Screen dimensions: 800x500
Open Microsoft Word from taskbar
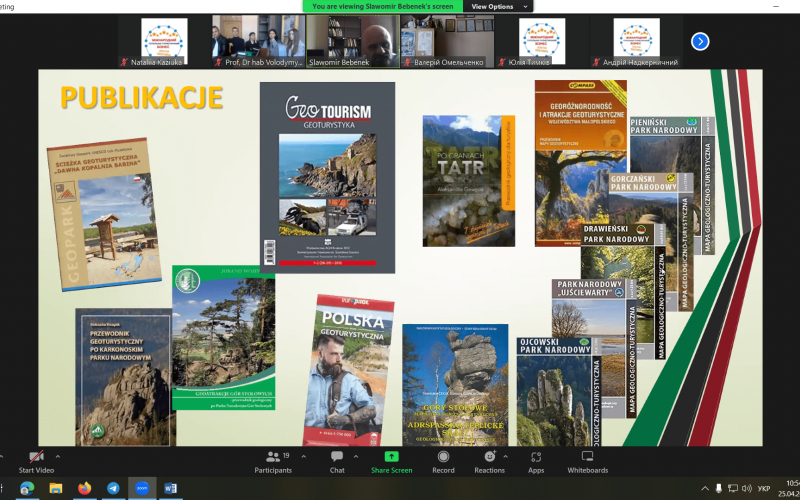170,488
